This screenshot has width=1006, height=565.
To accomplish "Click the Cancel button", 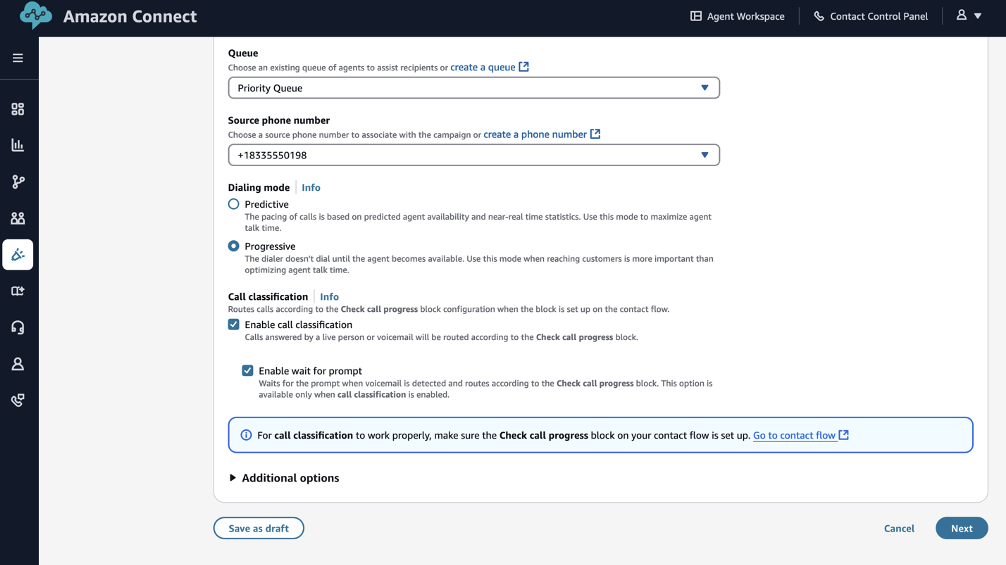I will click(x=899, y=528).
